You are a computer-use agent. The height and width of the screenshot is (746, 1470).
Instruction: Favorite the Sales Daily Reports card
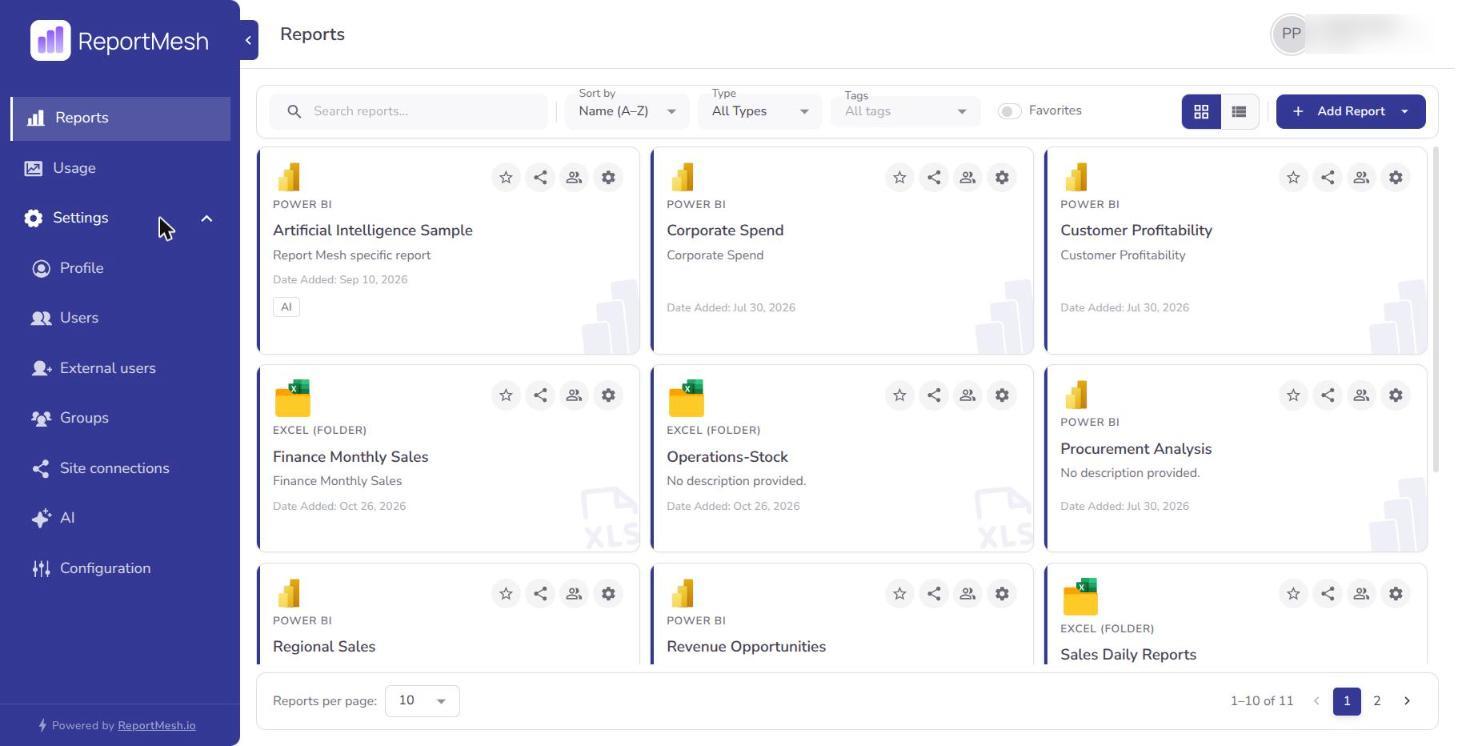tap(1293, 593)
